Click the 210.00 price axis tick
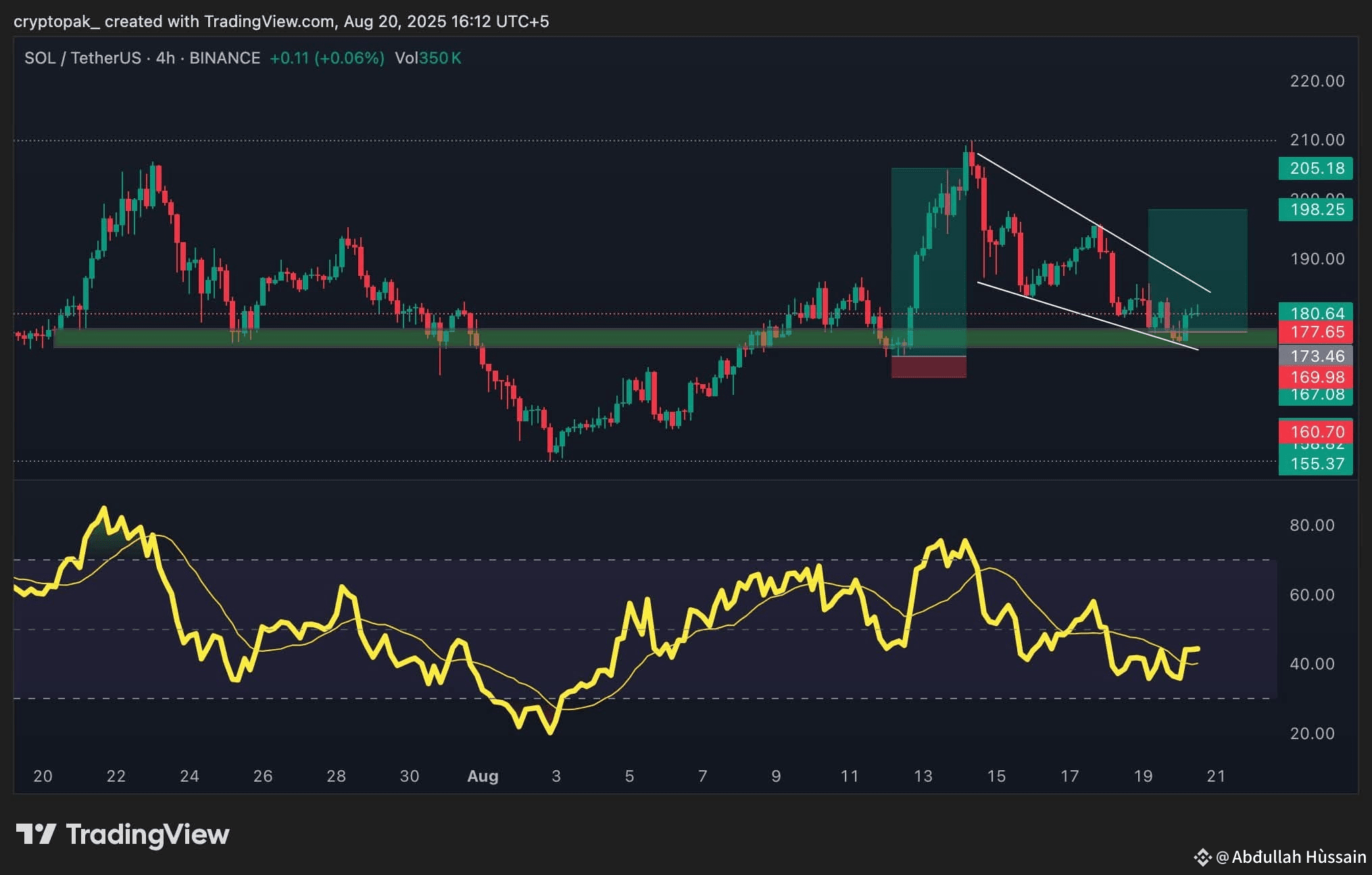The height and width of the screenshot is (875, 1372). [x=1317, y=140]
